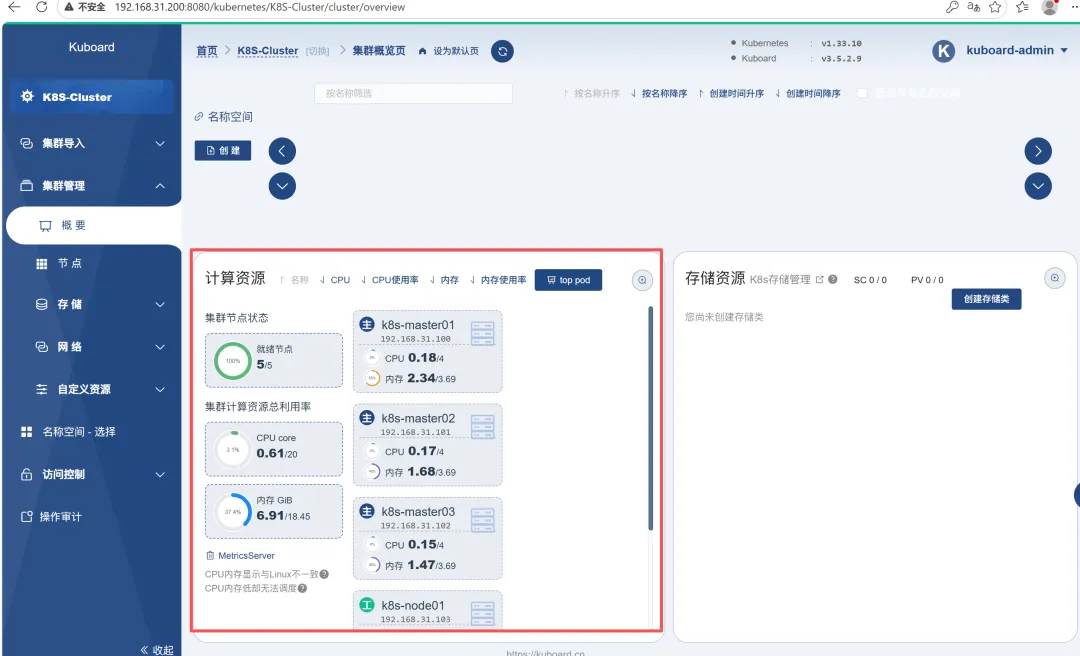This screenshot has height=656, width=1080.
Task: Sort namespaces by 按名称降序
Action: tap(658, 93)
